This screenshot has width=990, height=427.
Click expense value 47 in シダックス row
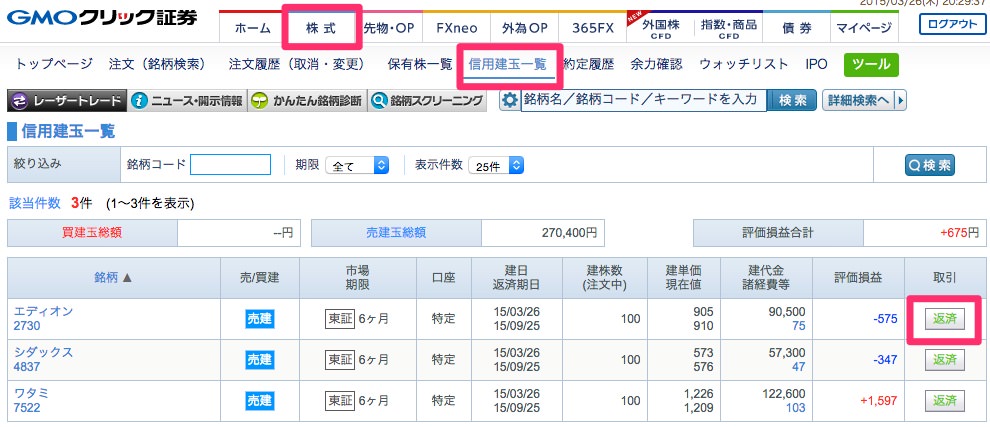[x=798, y=367]
